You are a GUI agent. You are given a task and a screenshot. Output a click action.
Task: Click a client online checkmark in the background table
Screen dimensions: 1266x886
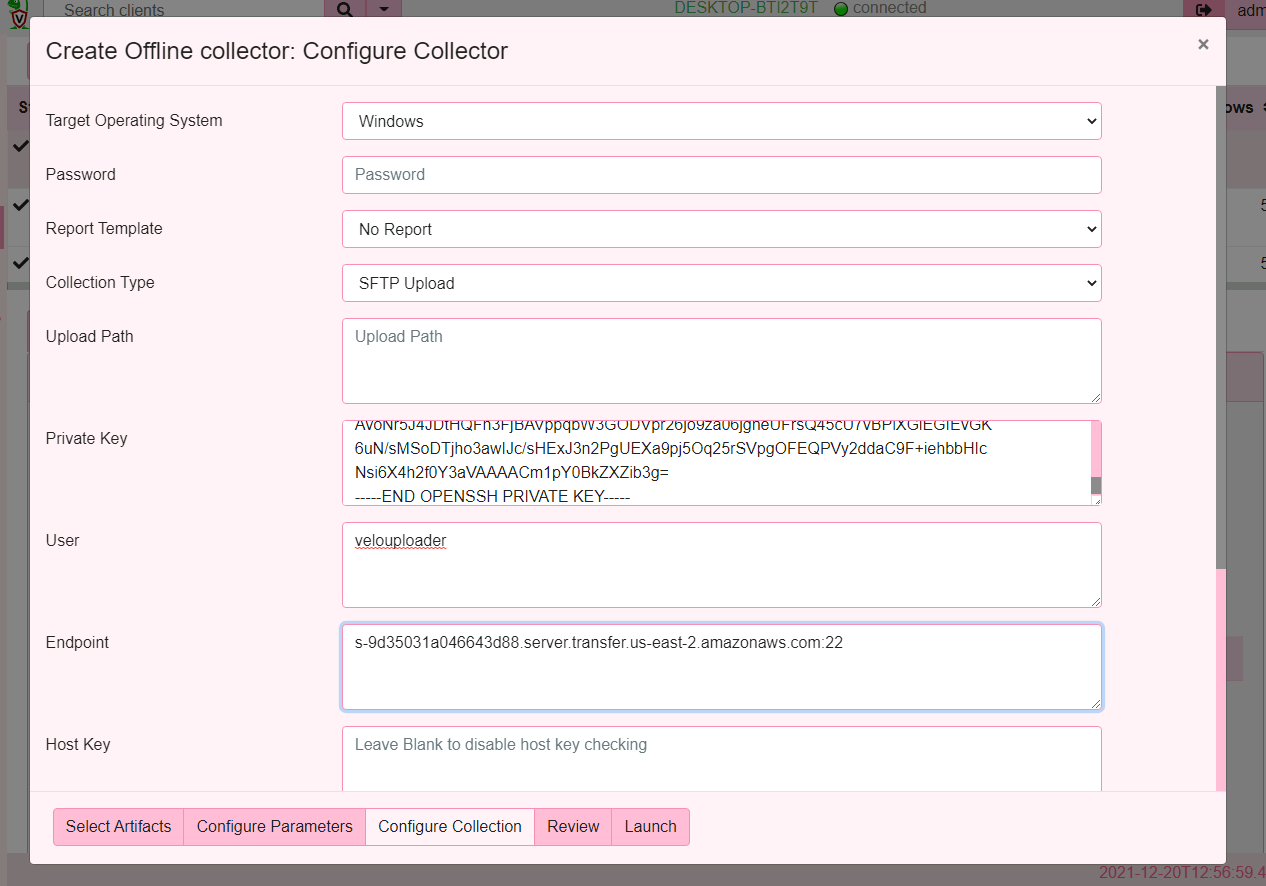tap(22, 146)
